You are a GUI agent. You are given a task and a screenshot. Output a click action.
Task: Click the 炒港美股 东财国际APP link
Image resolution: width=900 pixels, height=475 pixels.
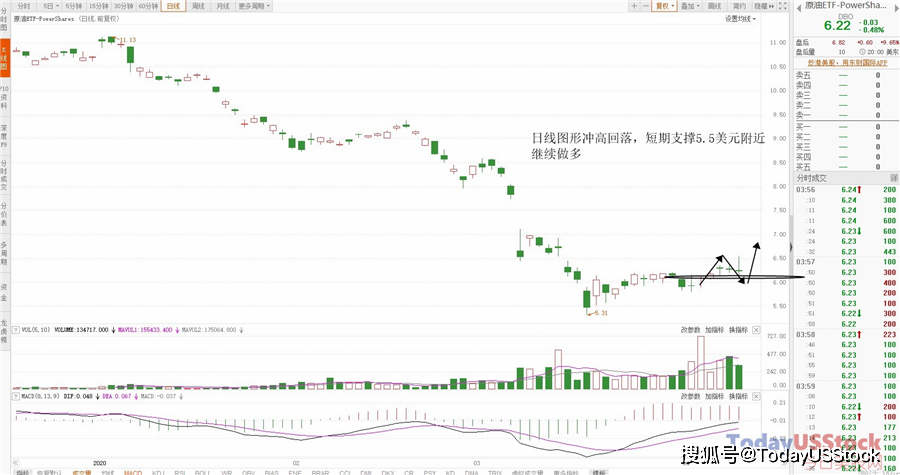tap(847, 63)
